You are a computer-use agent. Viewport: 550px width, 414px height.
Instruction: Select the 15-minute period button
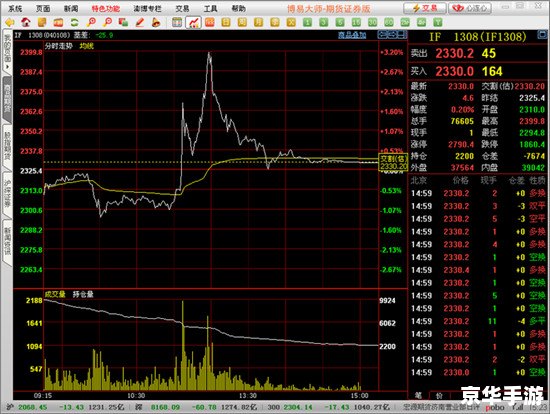pyautogui.click(x=356, y=22)
